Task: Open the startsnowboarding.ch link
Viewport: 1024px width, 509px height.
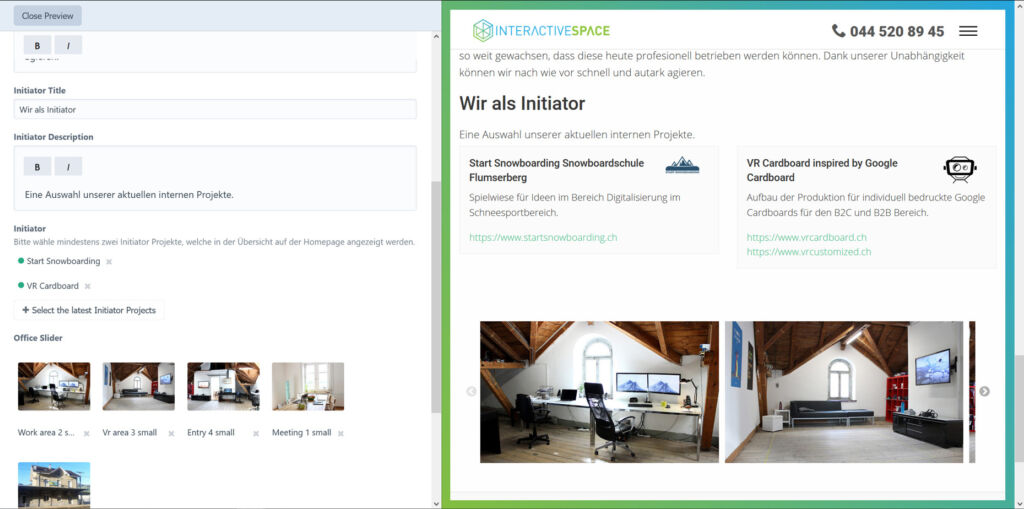Action: click(x=543, y=237)
